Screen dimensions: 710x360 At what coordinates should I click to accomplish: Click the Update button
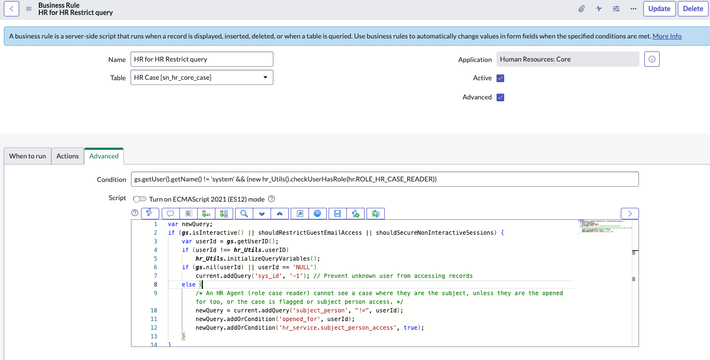click(659, 9)
